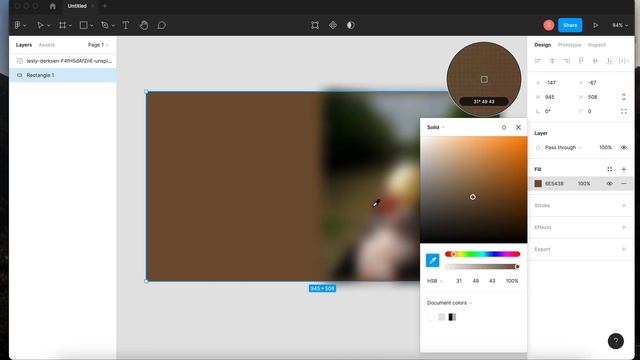Click the hue slider in color picker
The image size is (640, 360).
tap(482, 254)
